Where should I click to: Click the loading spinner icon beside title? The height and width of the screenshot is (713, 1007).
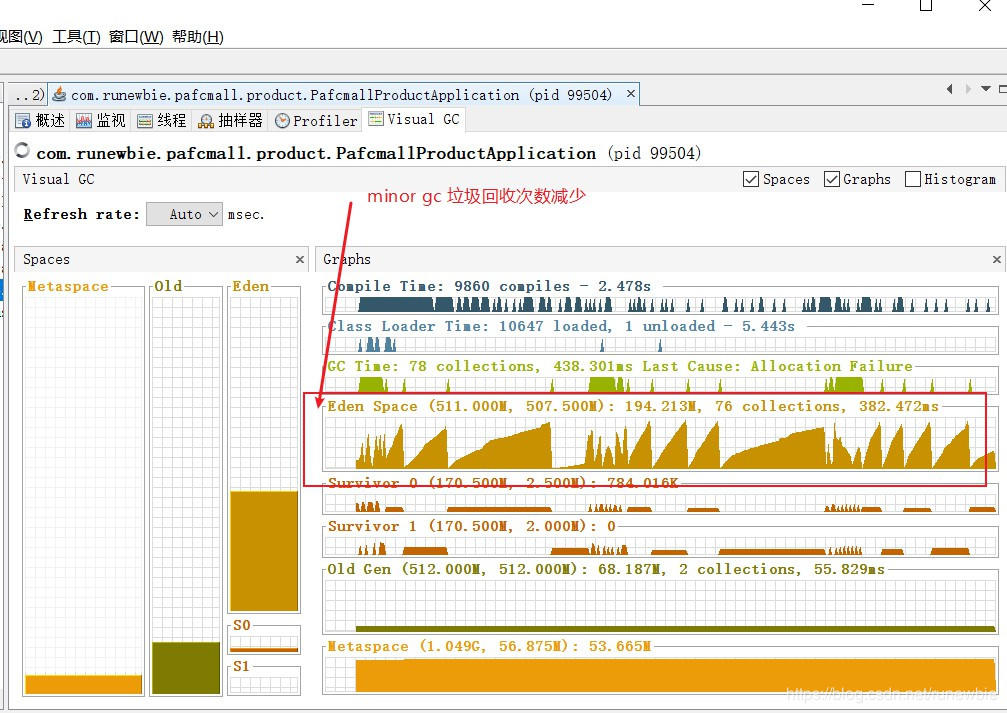[22, 150]
